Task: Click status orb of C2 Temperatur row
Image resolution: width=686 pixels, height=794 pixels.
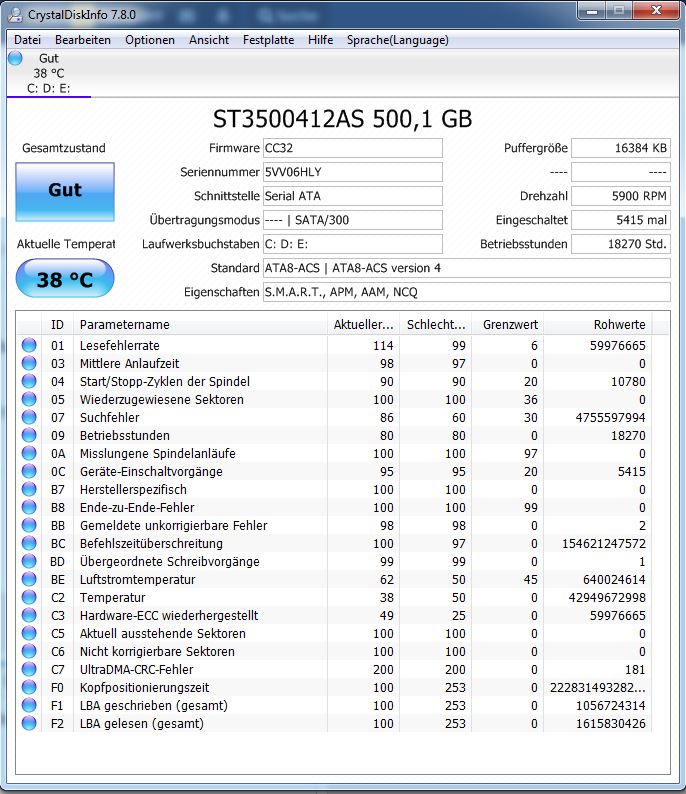Action: [29, 597]
